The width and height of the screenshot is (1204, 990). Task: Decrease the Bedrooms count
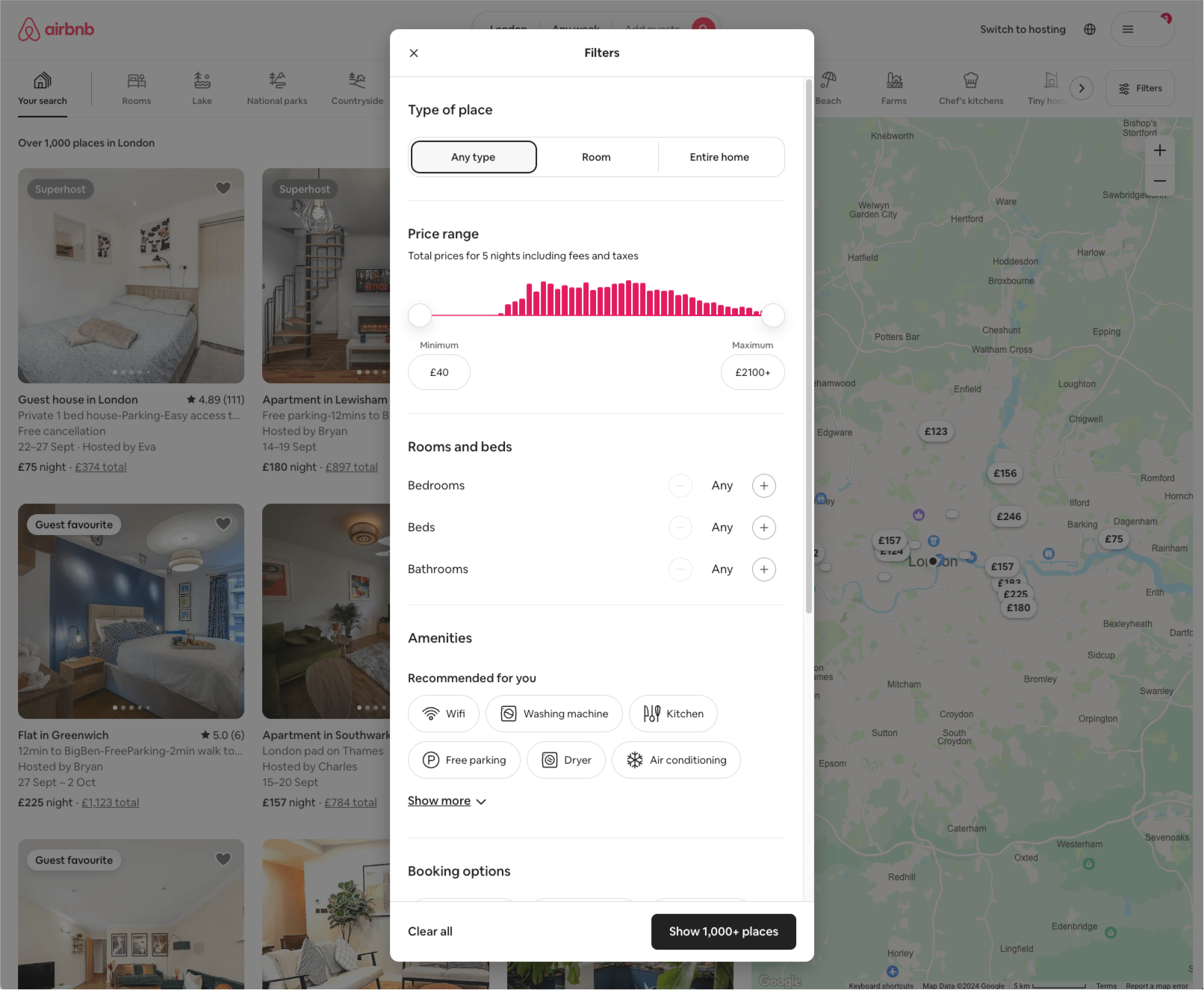(x=680, y=486)
